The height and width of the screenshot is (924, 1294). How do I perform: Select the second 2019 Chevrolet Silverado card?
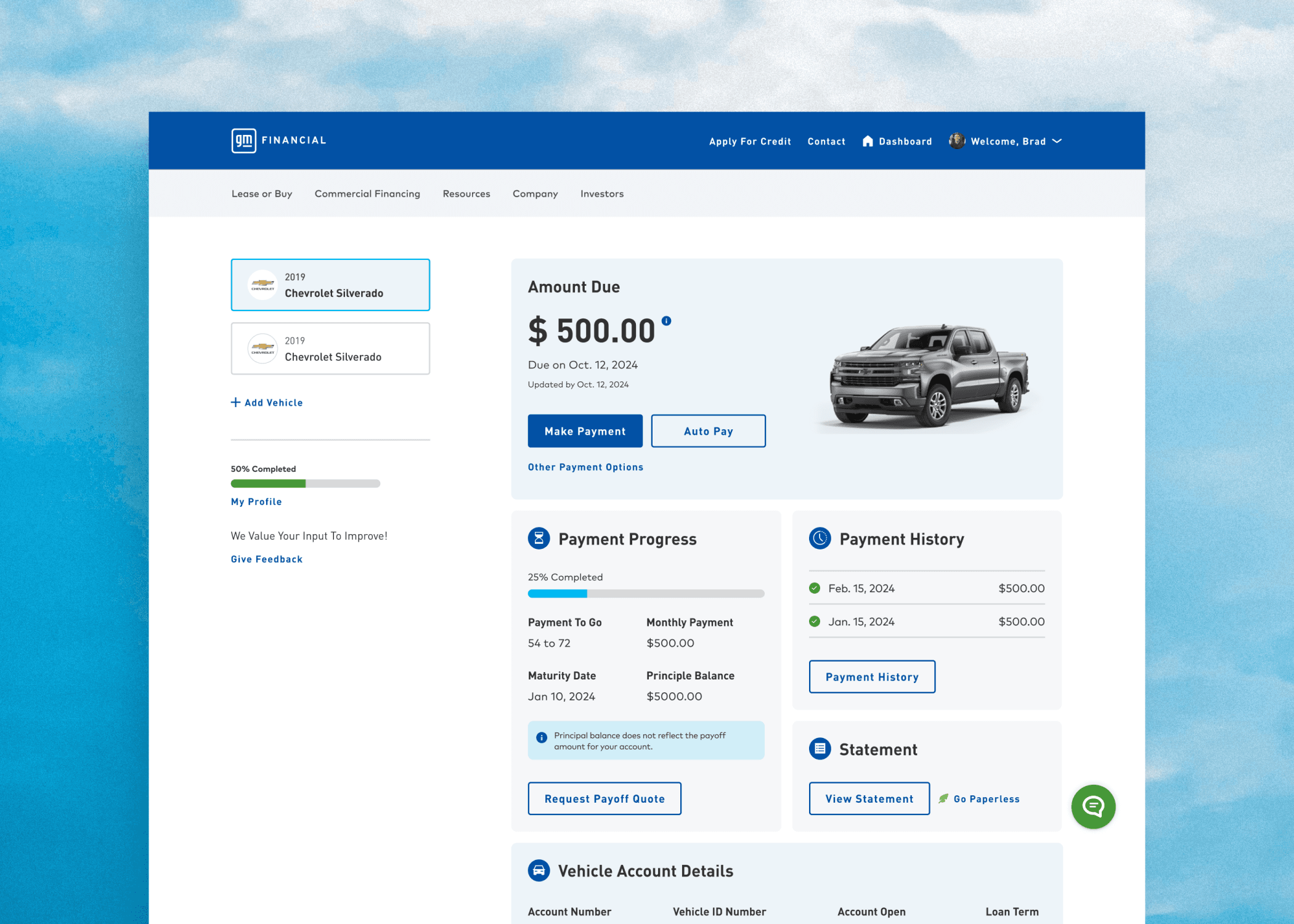(330, 349)
